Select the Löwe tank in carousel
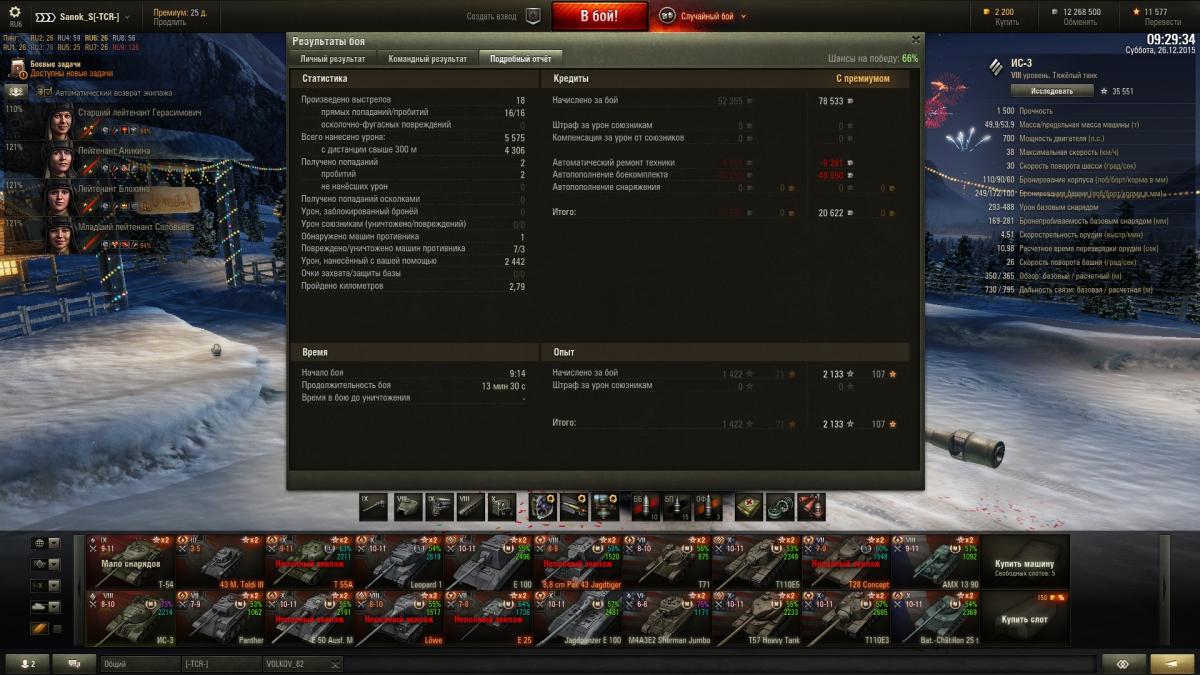 pos(400,618)
